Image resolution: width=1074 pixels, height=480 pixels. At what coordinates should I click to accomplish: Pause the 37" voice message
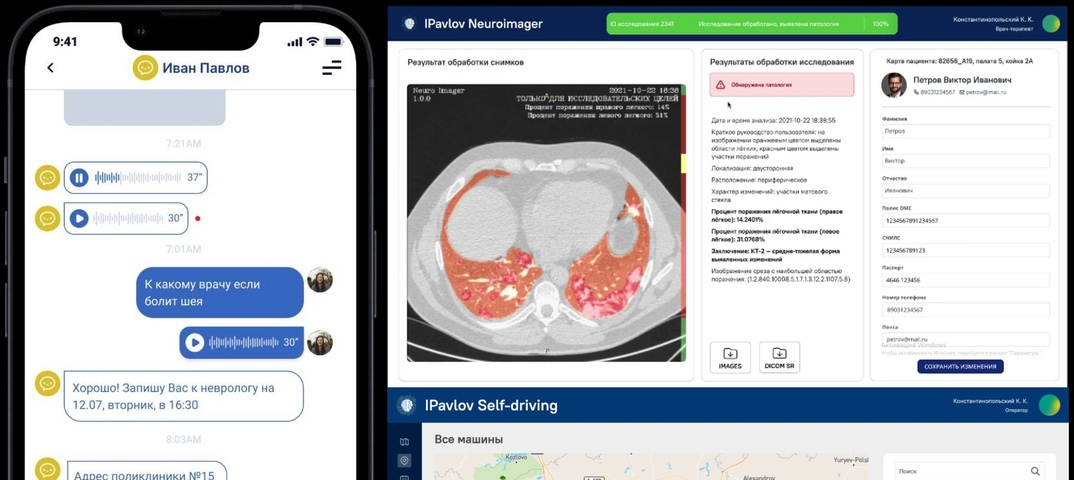(x=79, y=177)
